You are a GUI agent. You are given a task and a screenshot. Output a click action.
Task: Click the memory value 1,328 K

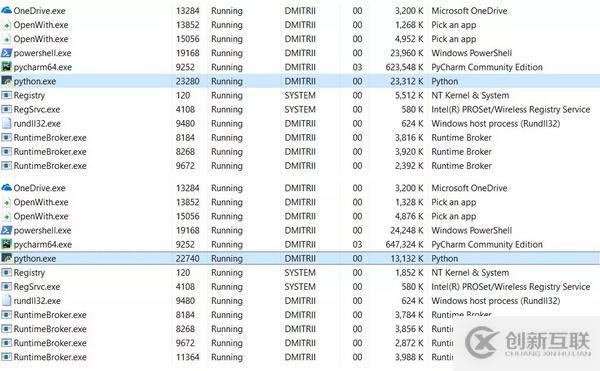[409, 202]
